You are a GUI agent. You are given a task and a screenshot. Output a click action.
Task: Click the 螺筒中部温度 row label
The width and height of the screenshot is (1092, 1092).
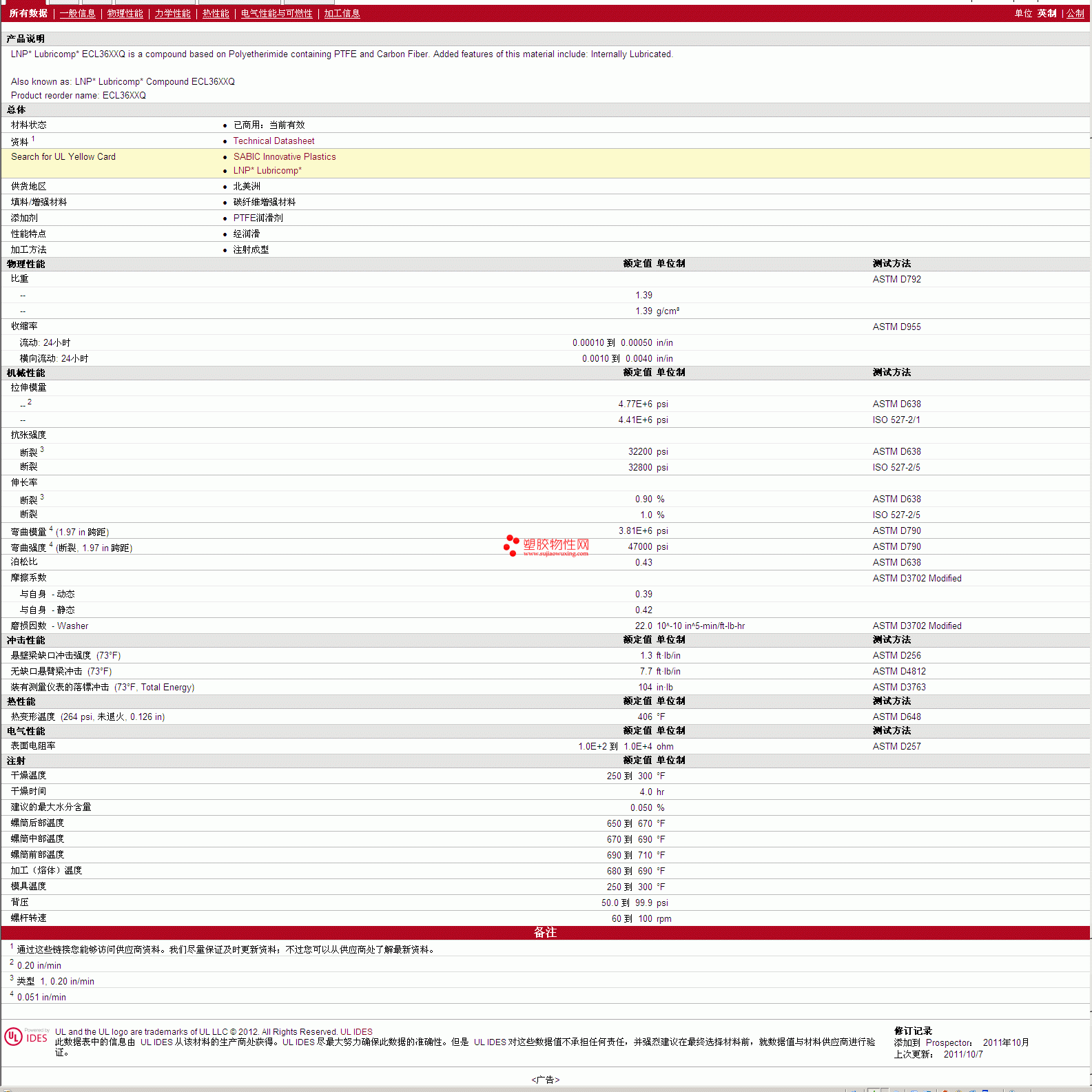(x=38, y=839)
